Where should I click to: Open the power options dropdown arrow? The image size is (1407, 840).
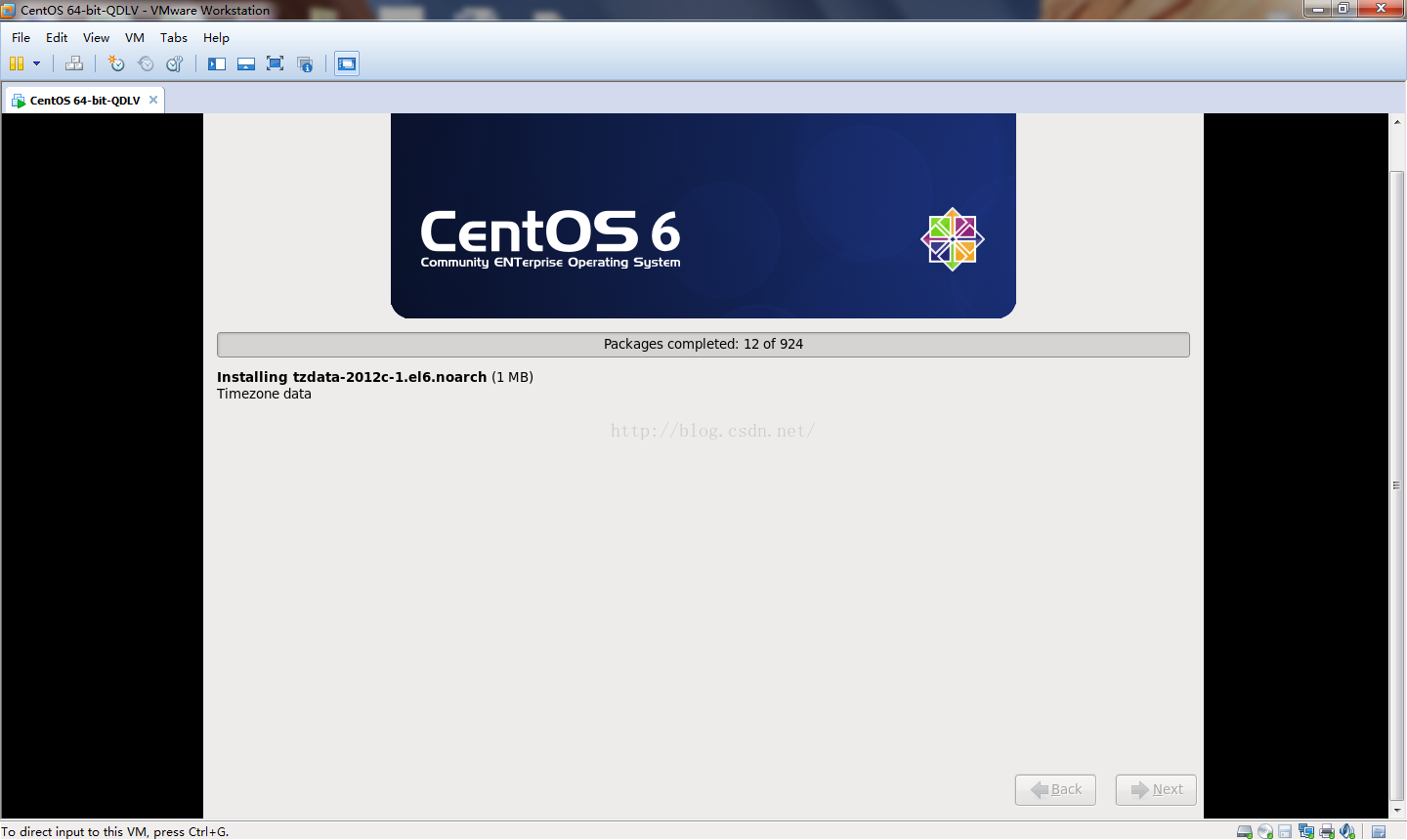click(37, 63)
